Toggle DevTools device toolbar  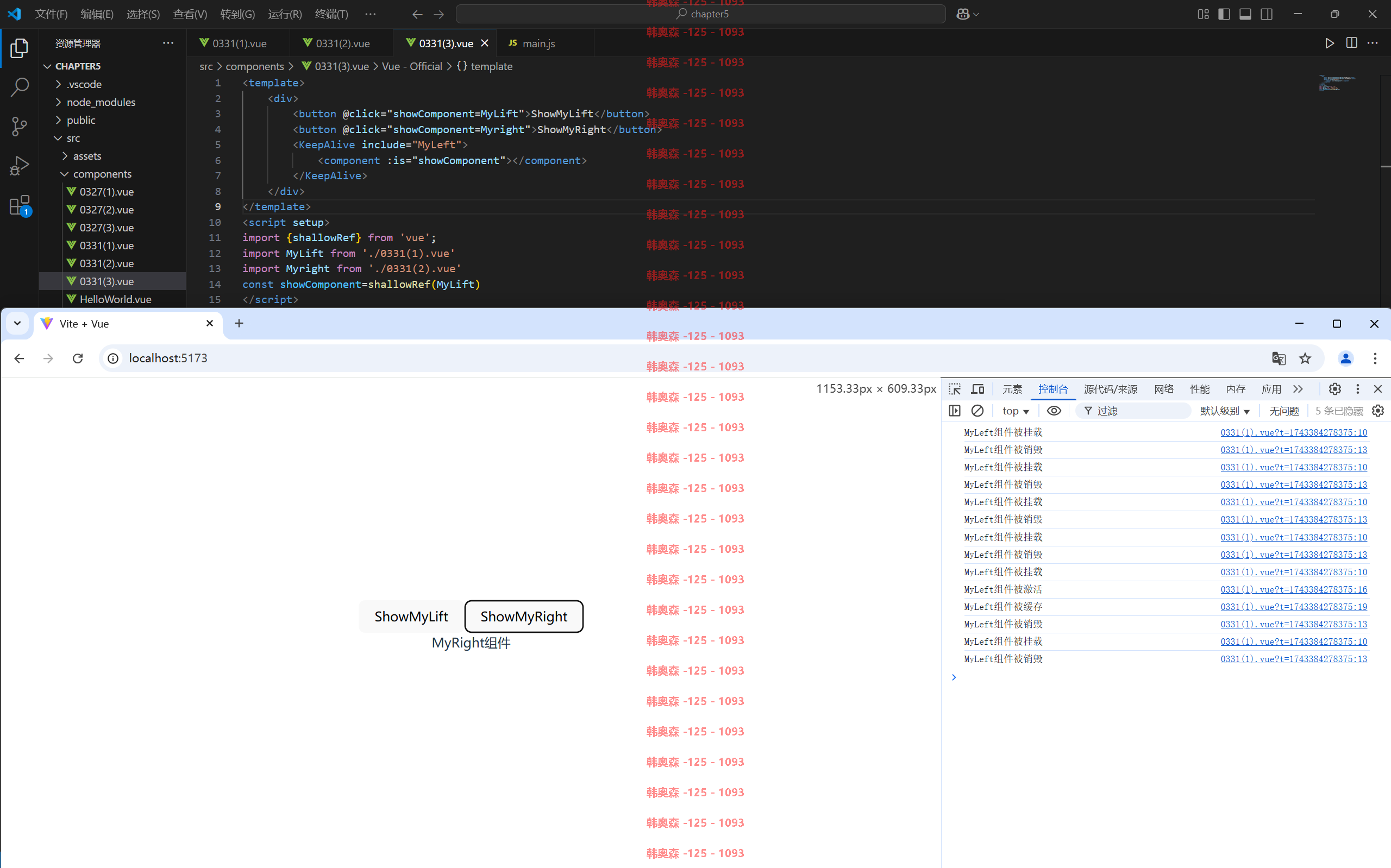tap(978, 389)
